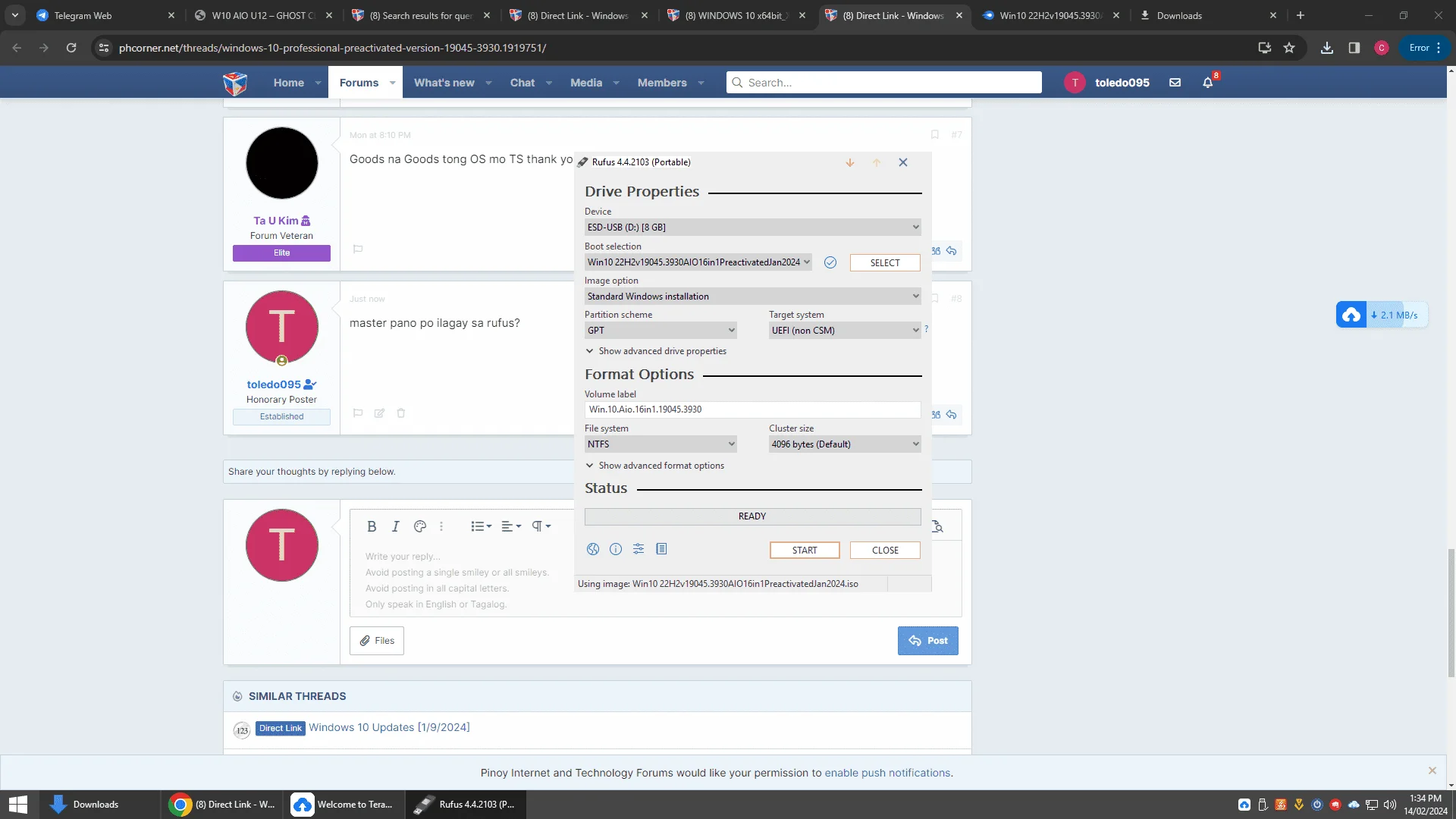The image size is (1456, 819).
Task: Toggle Italic formatting in reply editor
Action: (x=395, y=526)
